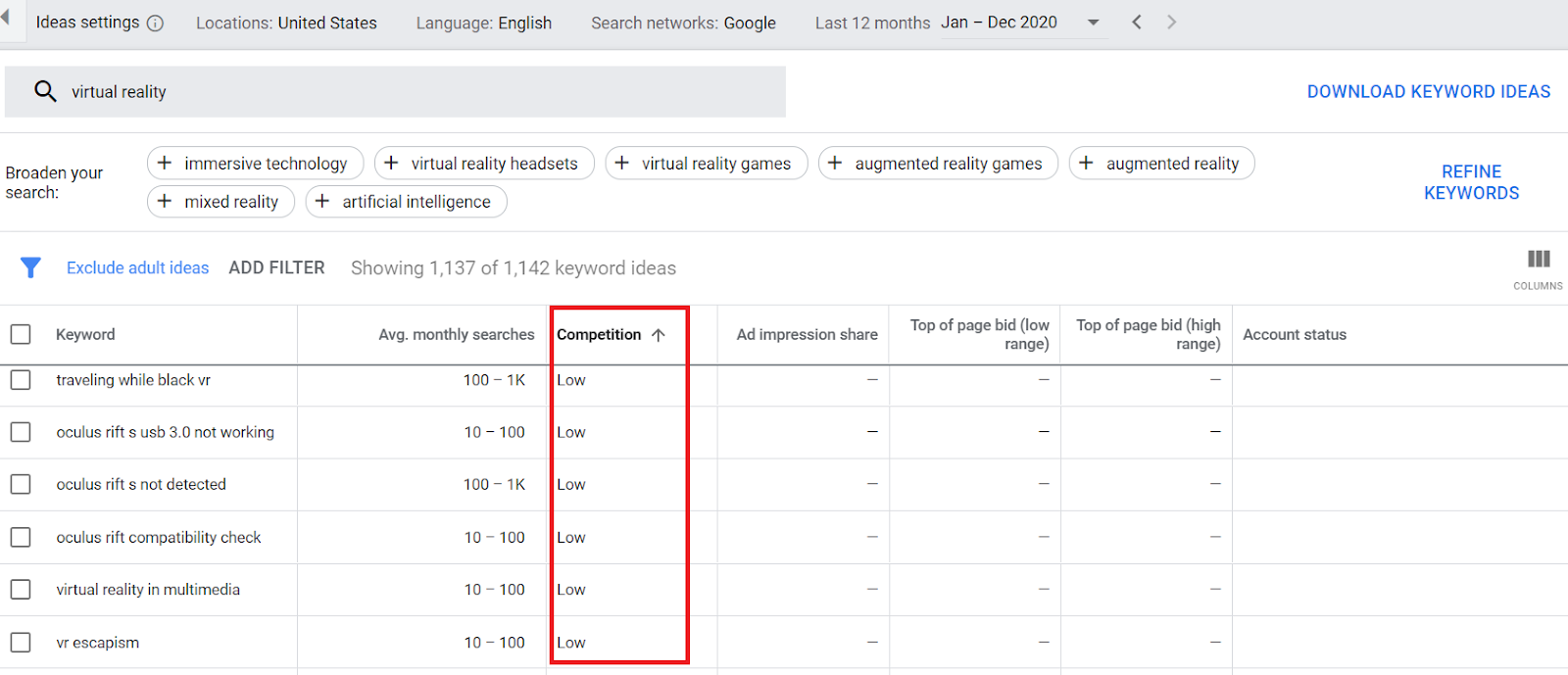1568x675 pixels.
Task: Check 'oculus rift s usb 3.0 not working'
Action: pyautogui.click(x=21, y=432)
